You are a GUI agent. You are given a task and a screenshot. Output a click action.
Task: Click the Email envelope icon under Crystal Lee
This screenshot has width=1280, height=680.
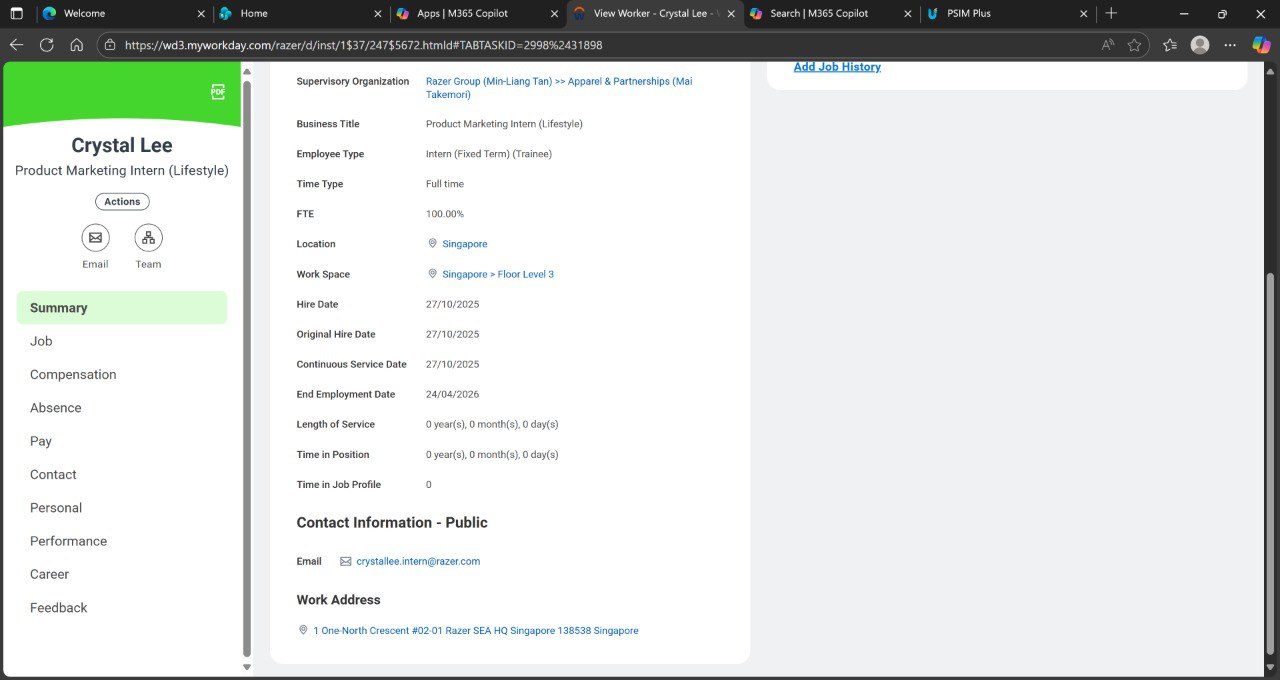pos(95,238)
